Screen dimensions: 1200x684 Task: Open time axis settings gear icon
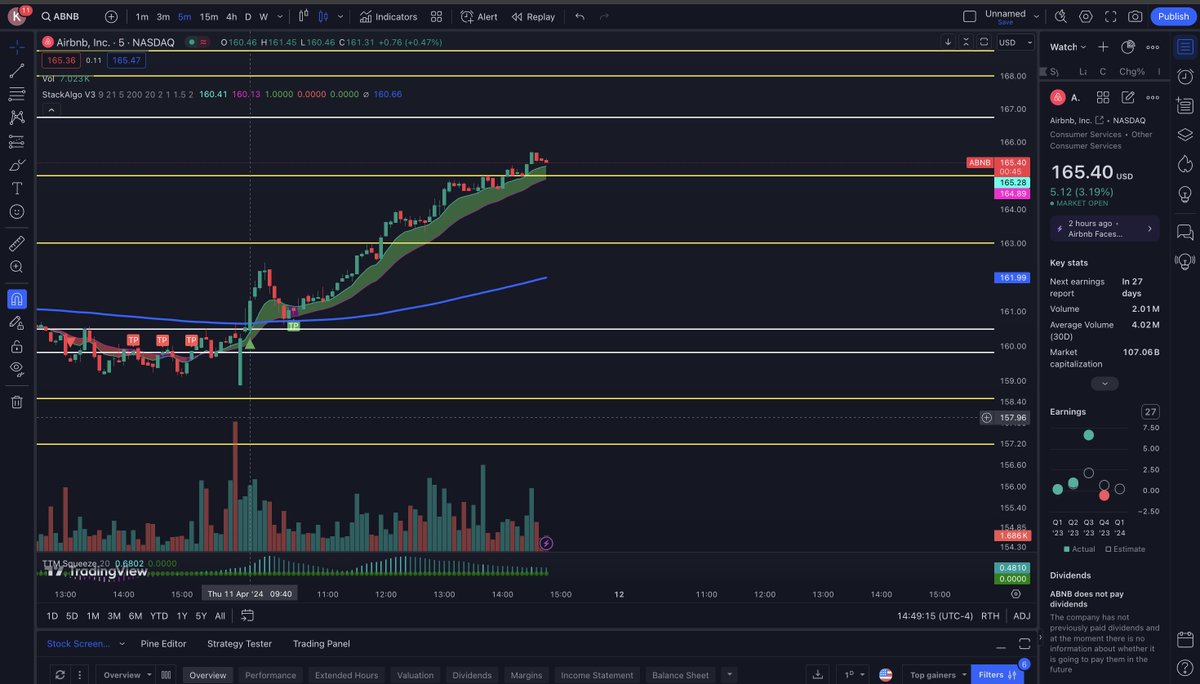1015,593
